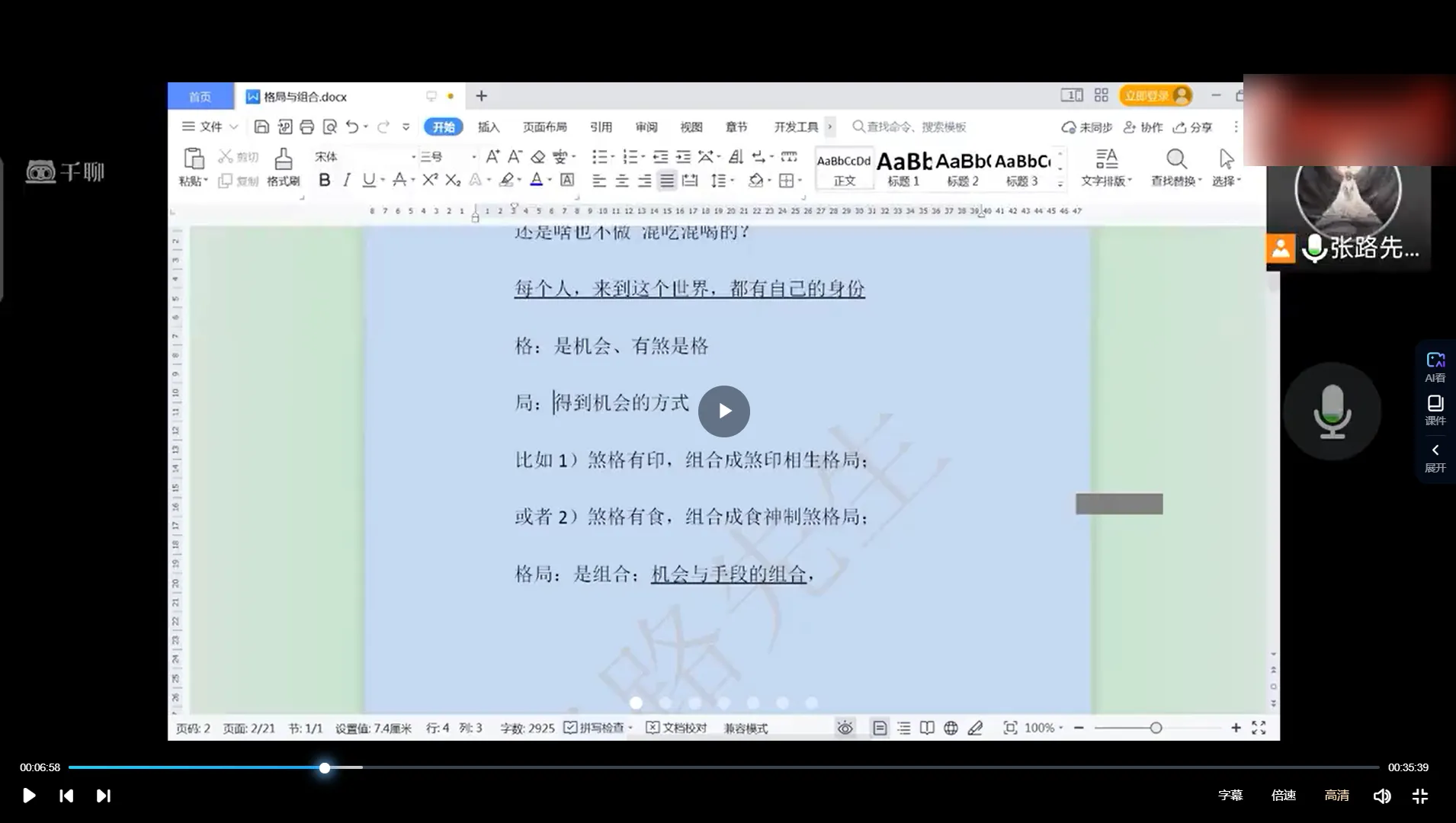Open the 课件 courseware sidebar icon

coord(1435,410)
